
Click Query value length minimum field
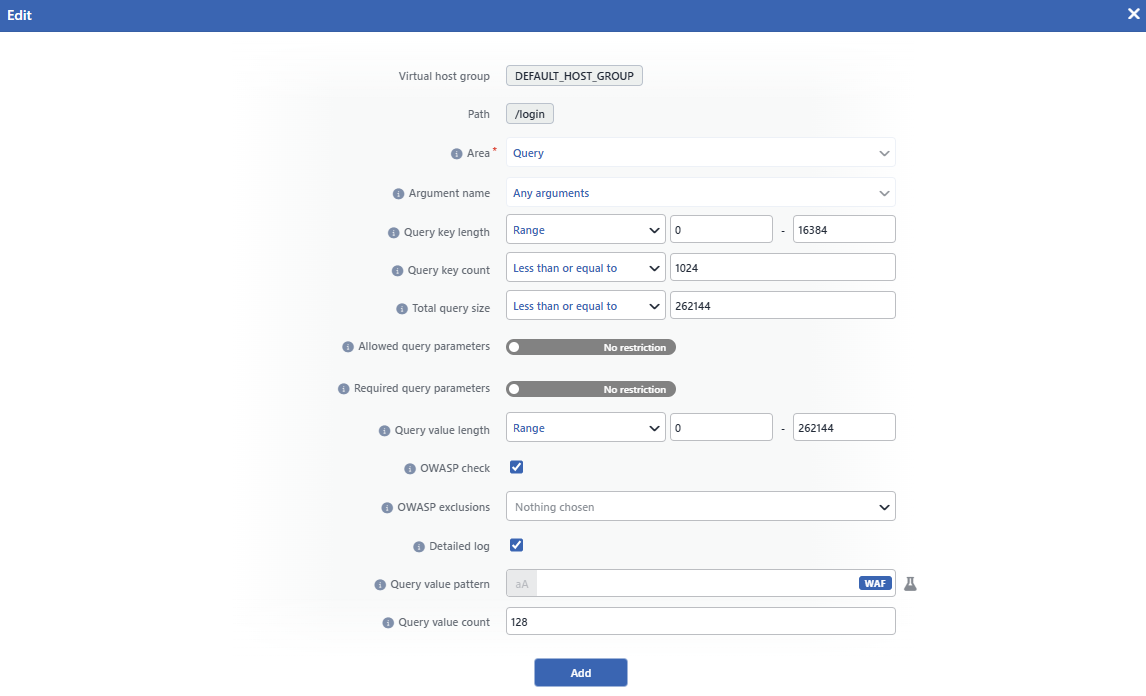tap(721, 428)
